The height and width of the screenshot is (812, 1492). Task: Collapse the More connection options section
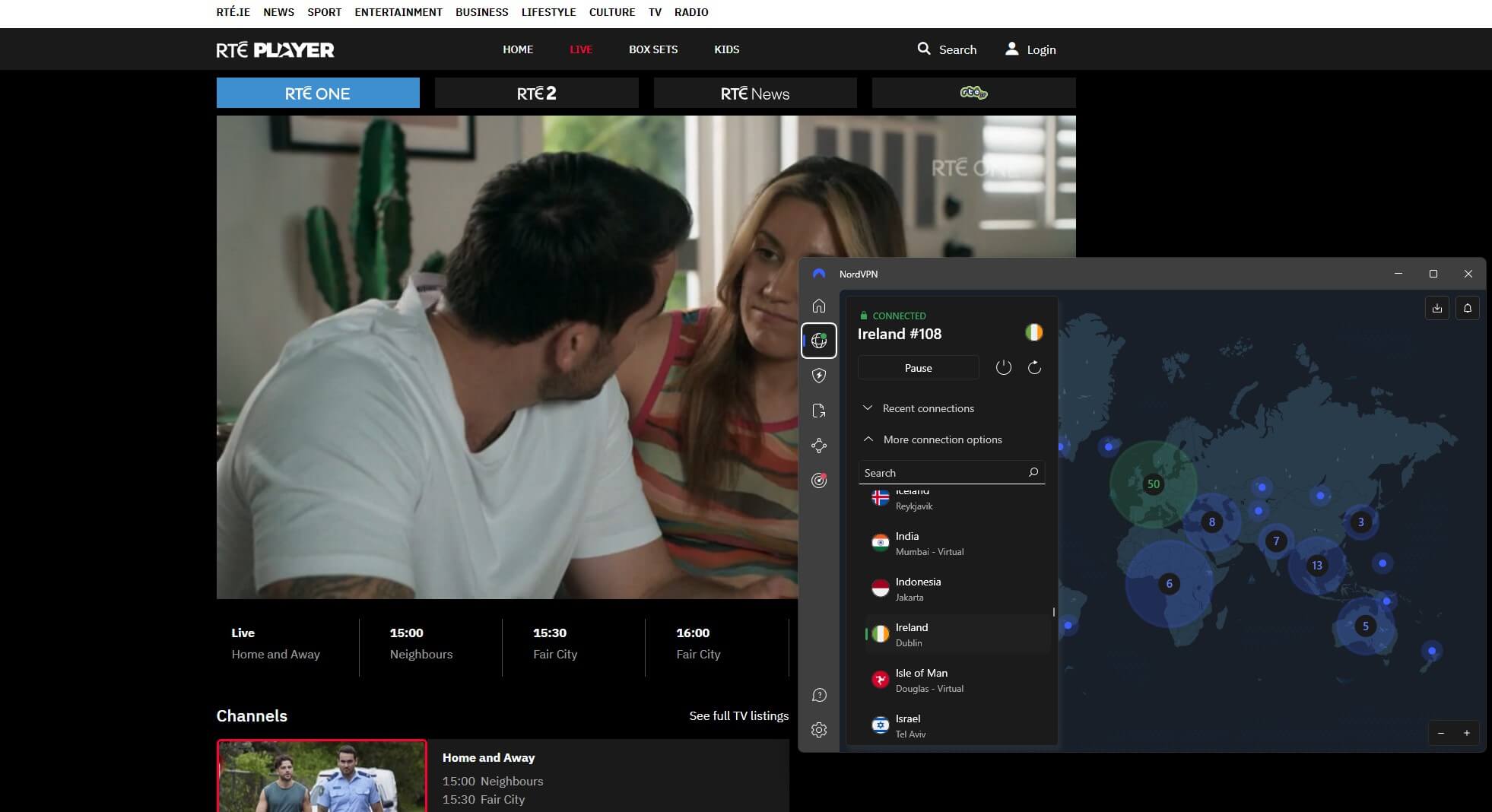click(x=934, y=439)
